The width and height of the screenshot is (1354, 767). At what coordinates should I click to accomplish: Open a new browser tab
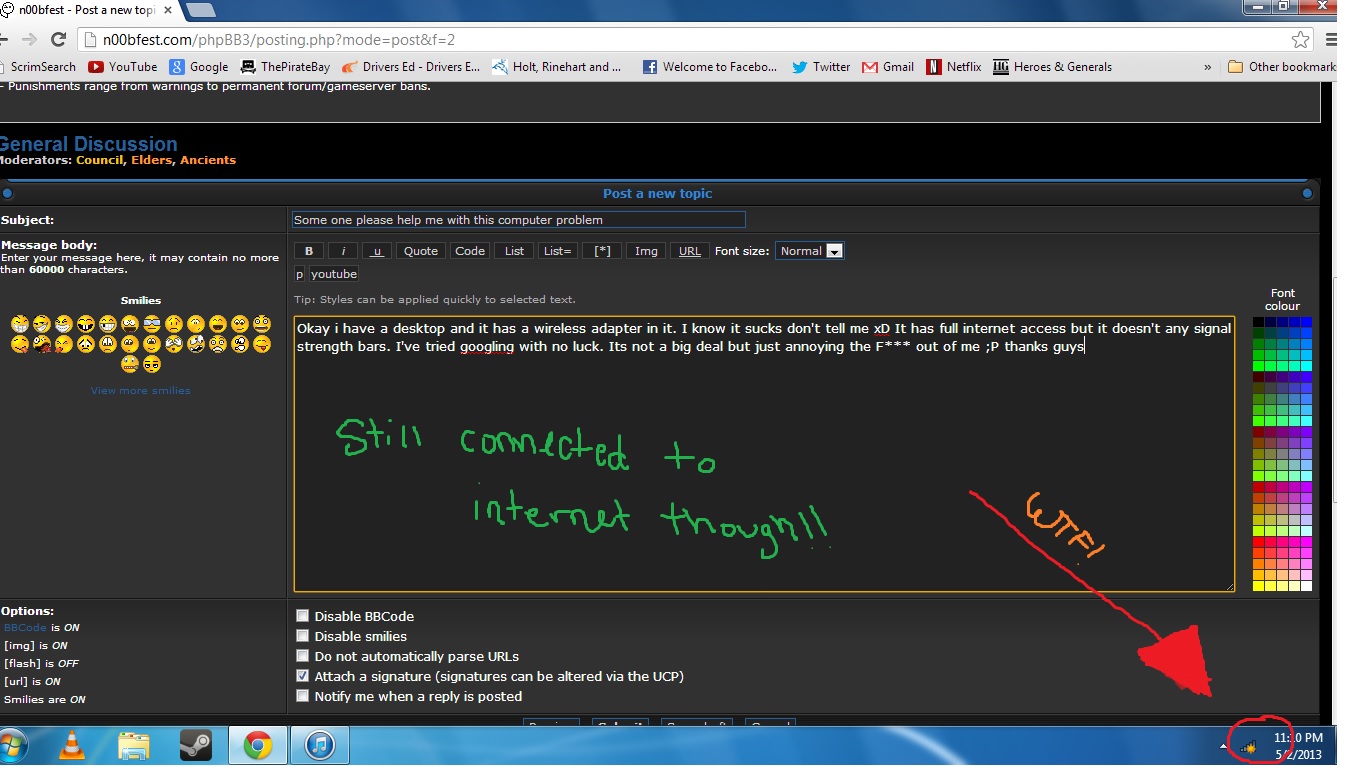(201, 10)
